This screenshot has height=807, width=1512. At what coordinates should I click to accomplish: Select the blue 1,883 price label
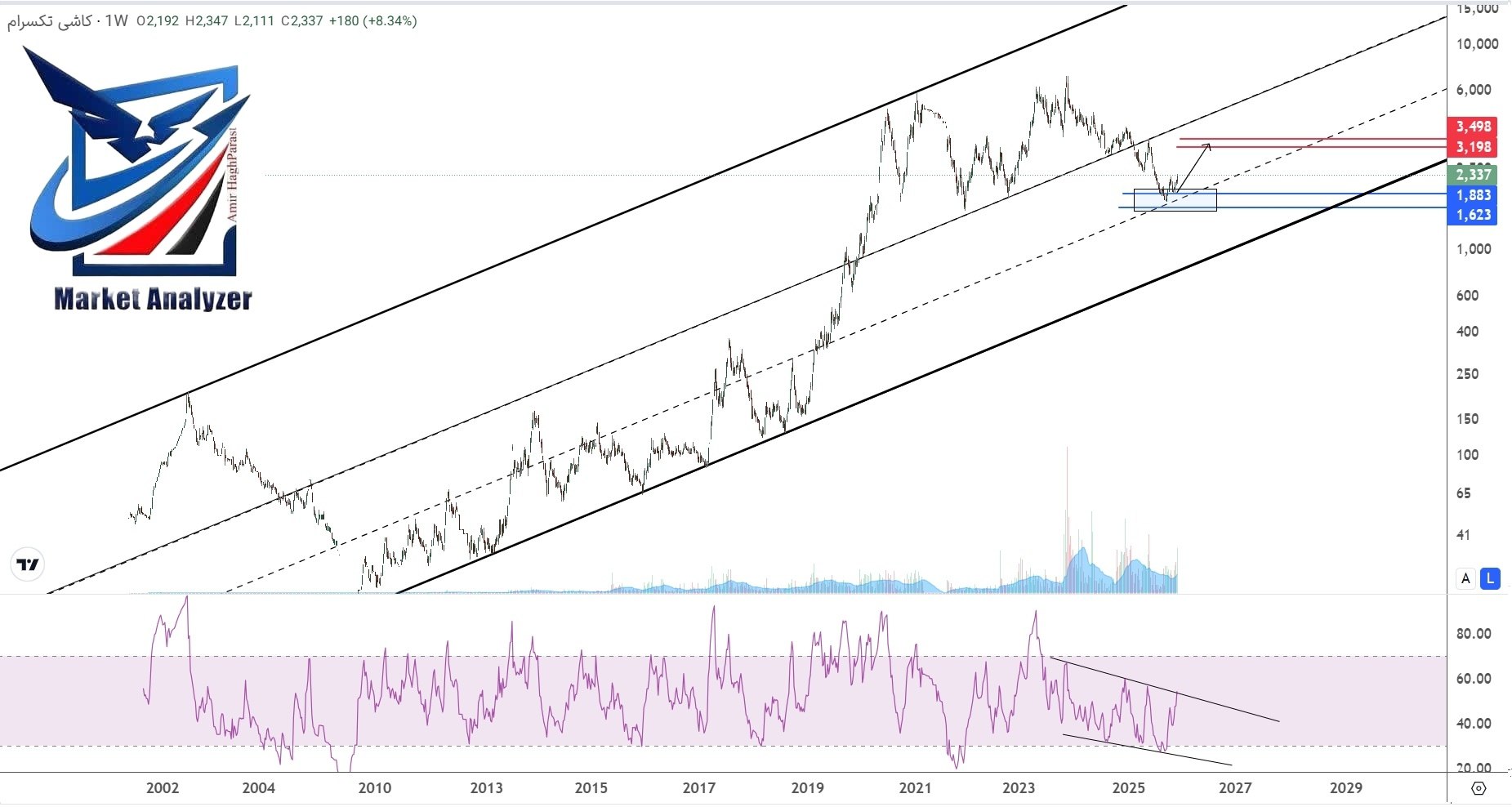point(1474,195)
